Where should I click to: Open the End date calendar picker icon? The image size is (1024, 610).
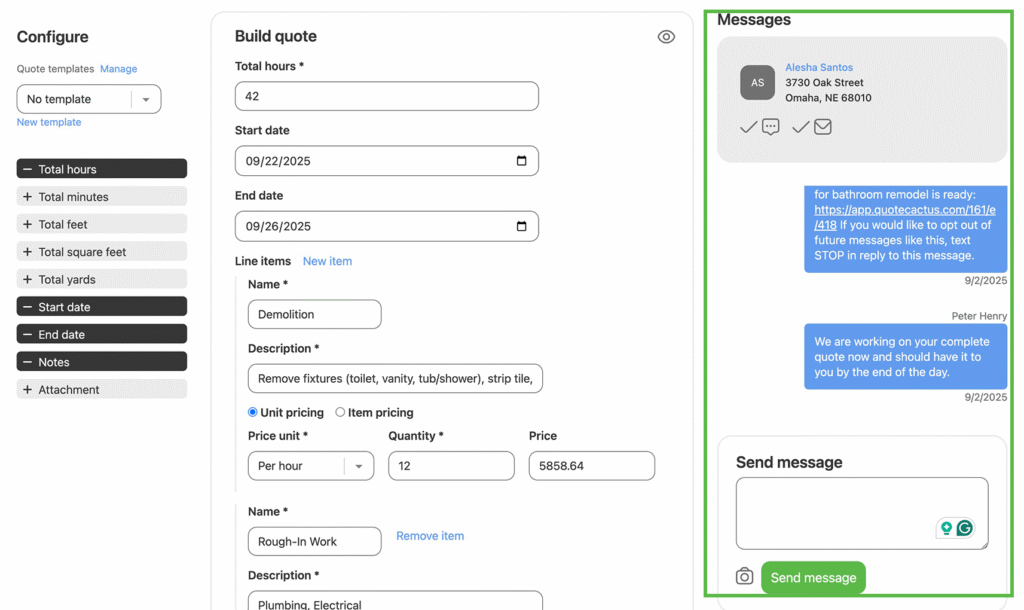(x=521, y=226)
